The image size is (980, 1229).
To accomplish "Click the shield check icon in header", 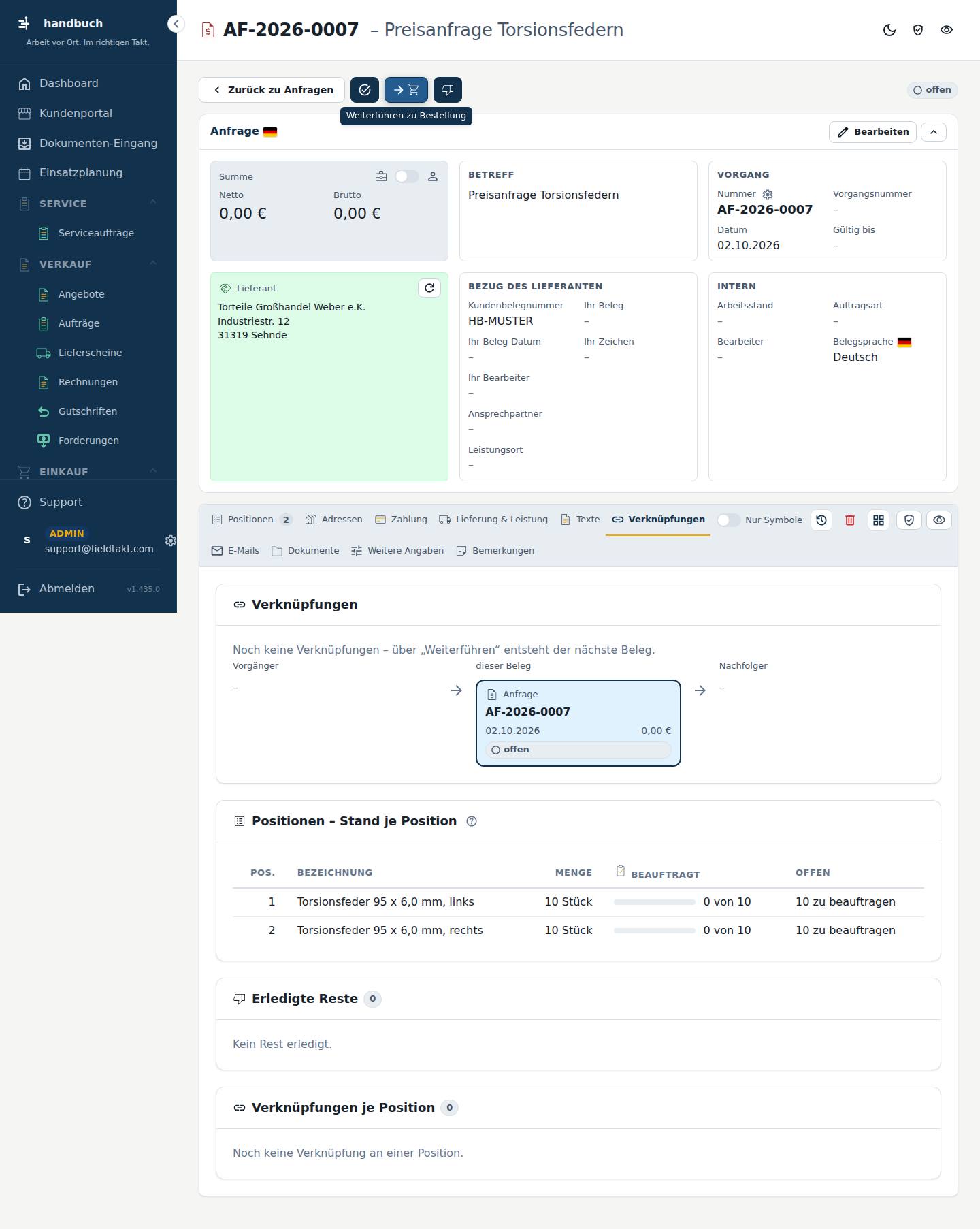I will tap(918, 30).
